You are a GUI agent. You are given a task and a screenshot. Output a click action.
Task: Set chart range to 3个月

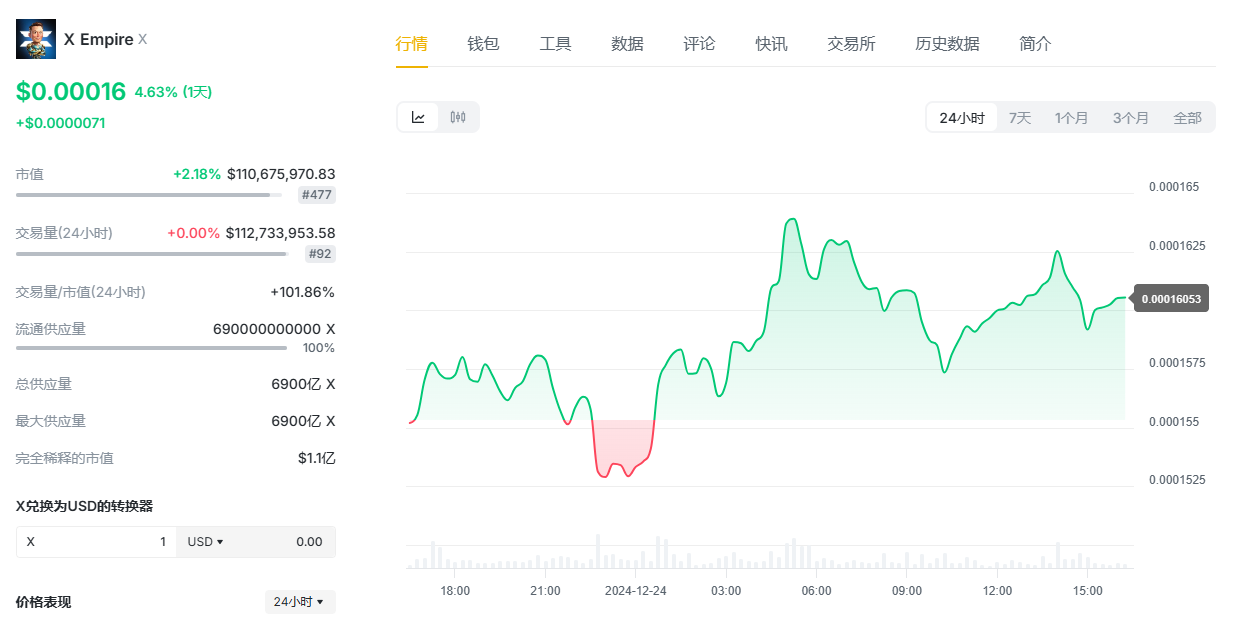point(1130,117)
